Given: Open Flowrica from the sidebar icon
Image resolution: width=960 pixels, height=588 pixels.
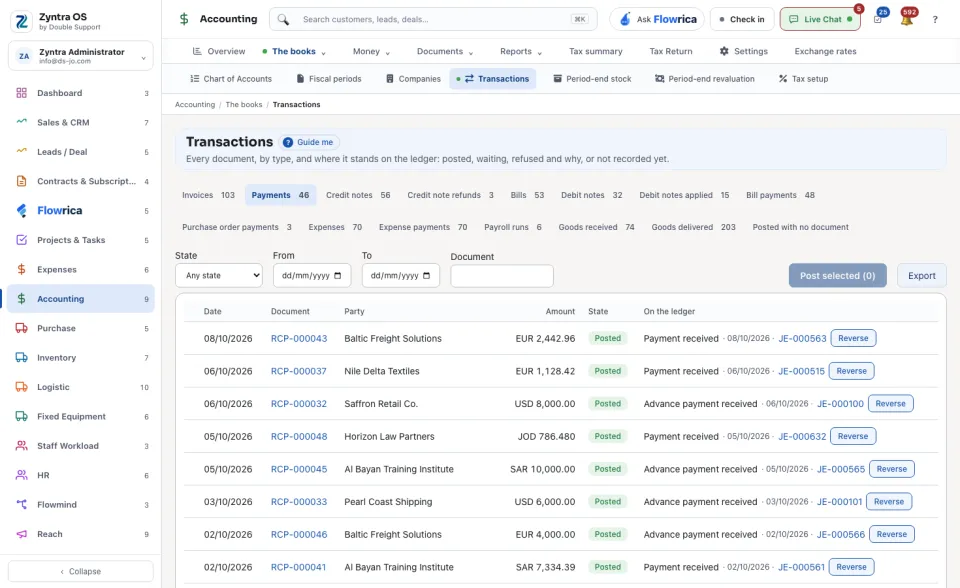Looking at the screenshot, I should 21,211.
